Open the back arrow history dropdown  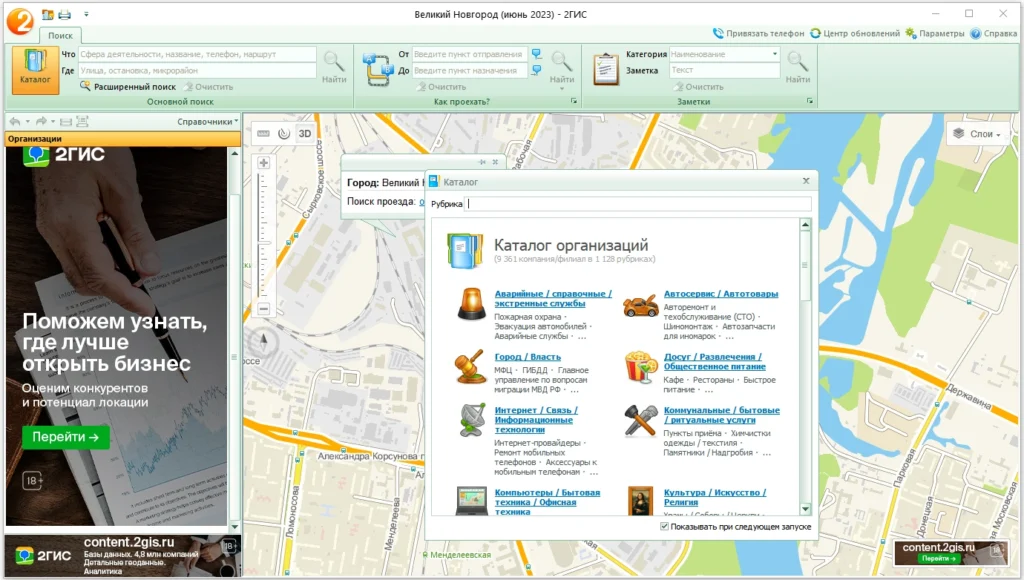[x=27, y=121]
